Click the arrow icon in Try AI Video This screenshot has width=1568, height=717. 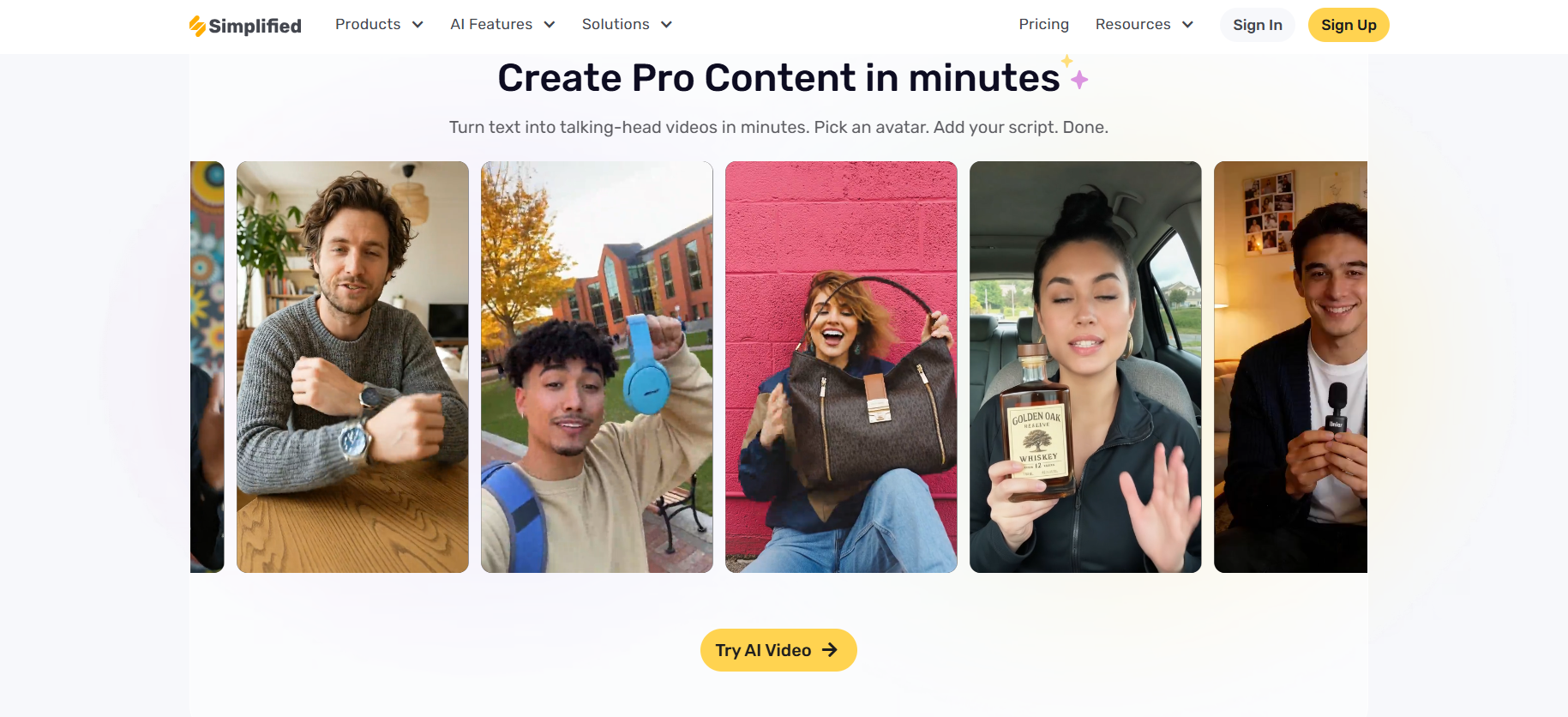tap(830, 650)
